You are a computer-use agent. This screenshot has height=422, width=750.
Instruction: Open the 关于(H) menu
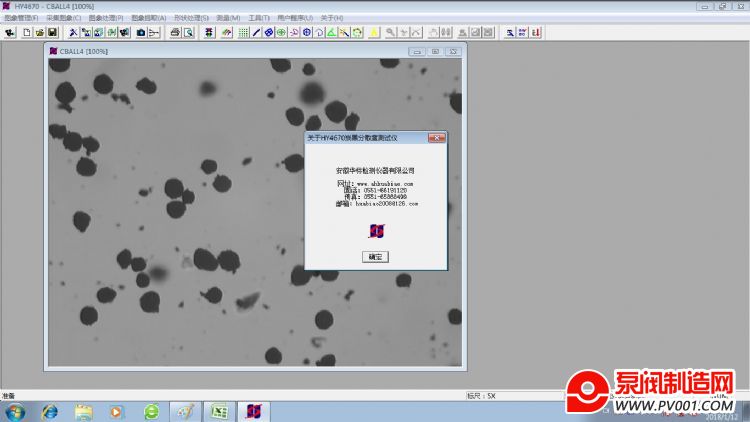[x=331, y=18]
